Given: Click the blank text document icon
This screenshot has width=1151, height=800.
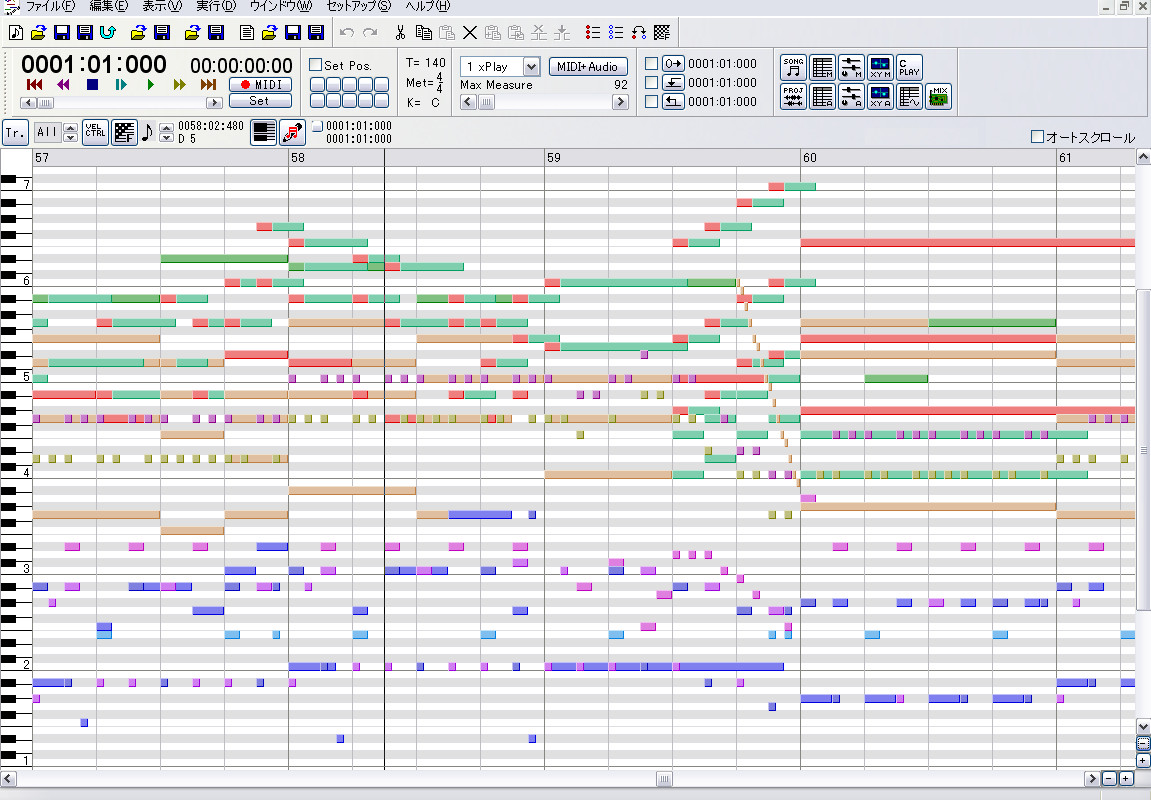Looking at the screenshot, I should [247, 32].
